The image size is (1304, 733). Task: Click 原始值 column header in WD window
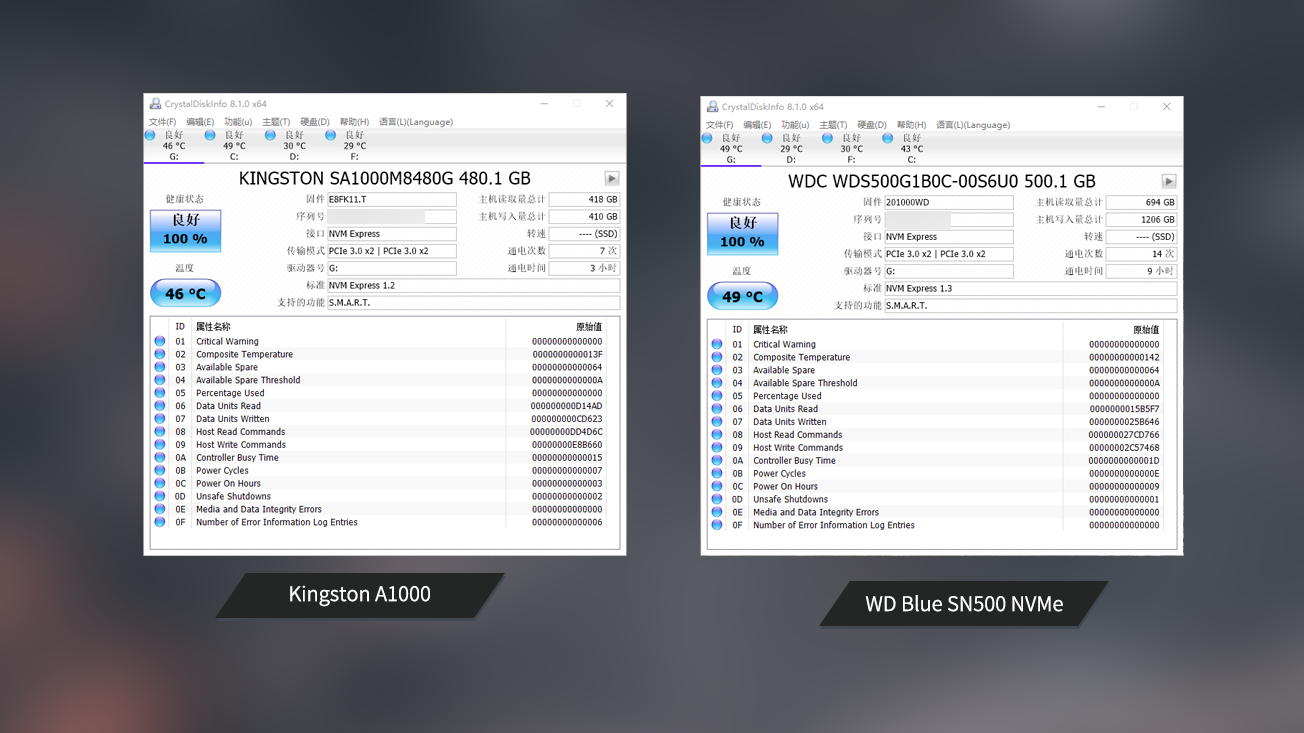click(1146, 330)
